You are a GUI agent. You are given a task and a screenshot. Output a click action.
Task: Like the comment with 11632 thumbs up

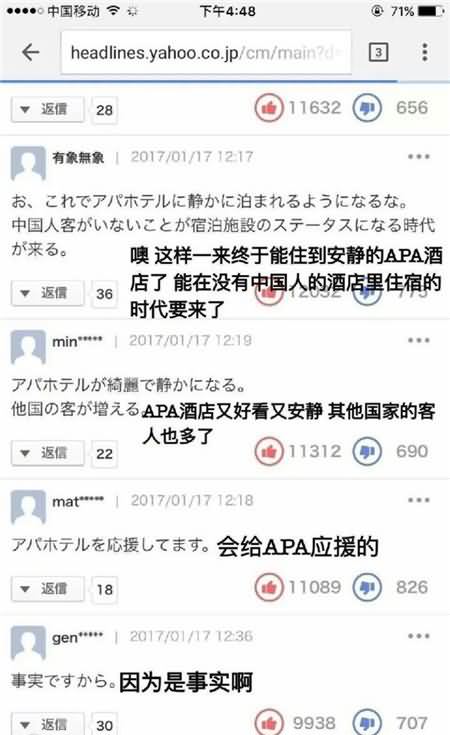coord(269,108)
